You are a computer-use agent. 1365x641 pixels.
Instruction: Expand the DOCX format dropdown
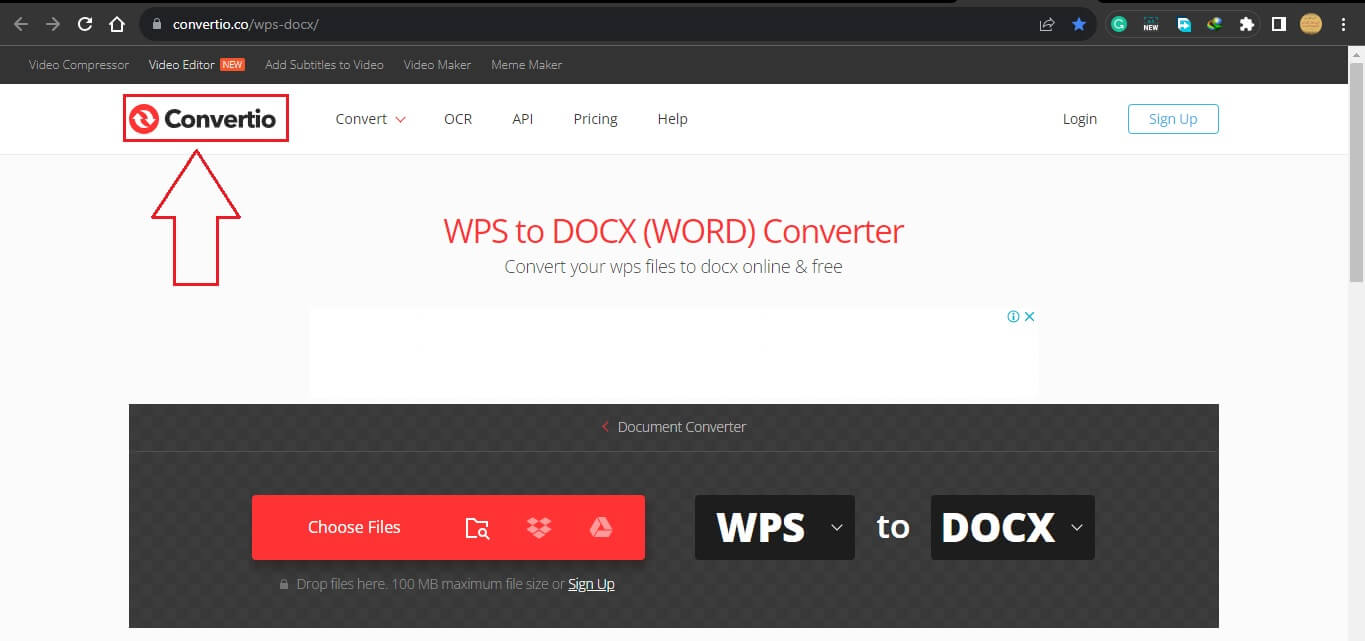click(x=1076, y=527)
